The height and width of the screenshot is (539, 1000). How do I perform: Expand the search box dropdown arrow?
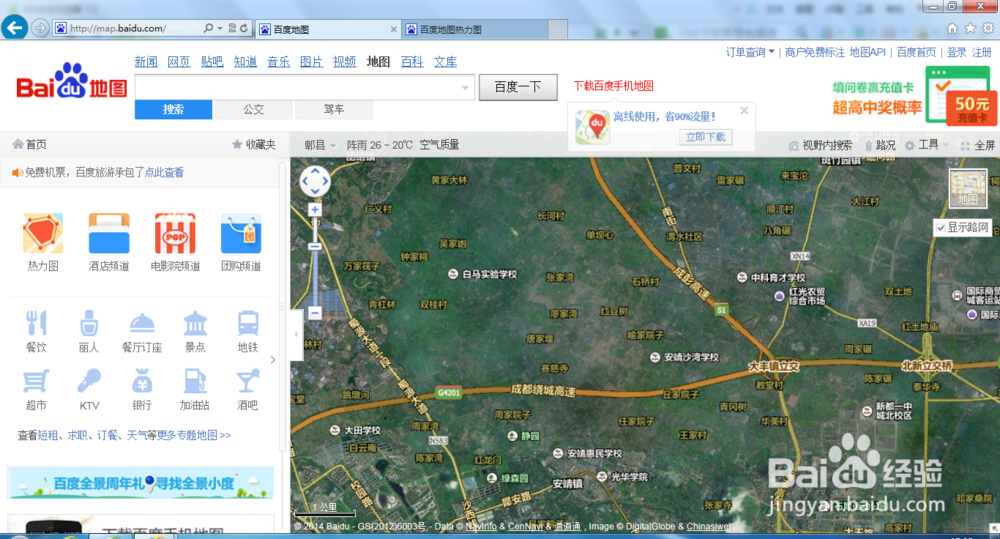pos(465,87)
